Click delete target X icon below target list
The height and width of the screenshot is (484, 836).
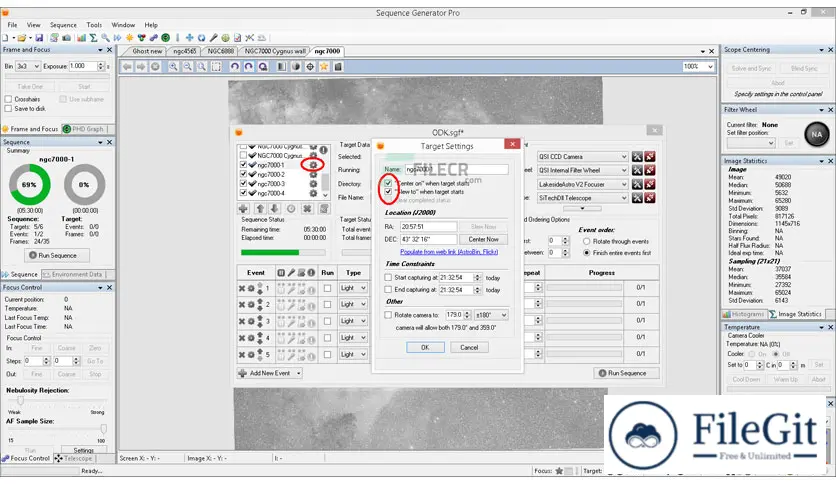[x=307, y=208]
